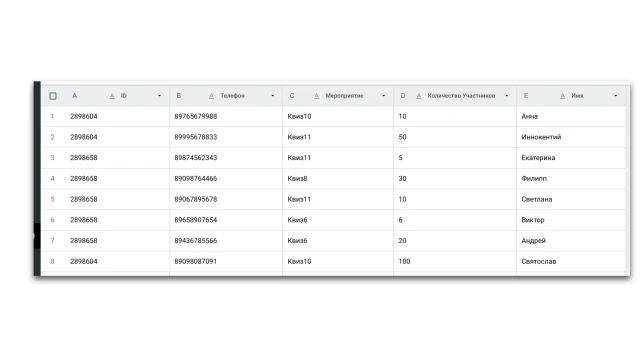The image size is (640, 360).
Task: Click column letter A in header
Action: [75, 96]
